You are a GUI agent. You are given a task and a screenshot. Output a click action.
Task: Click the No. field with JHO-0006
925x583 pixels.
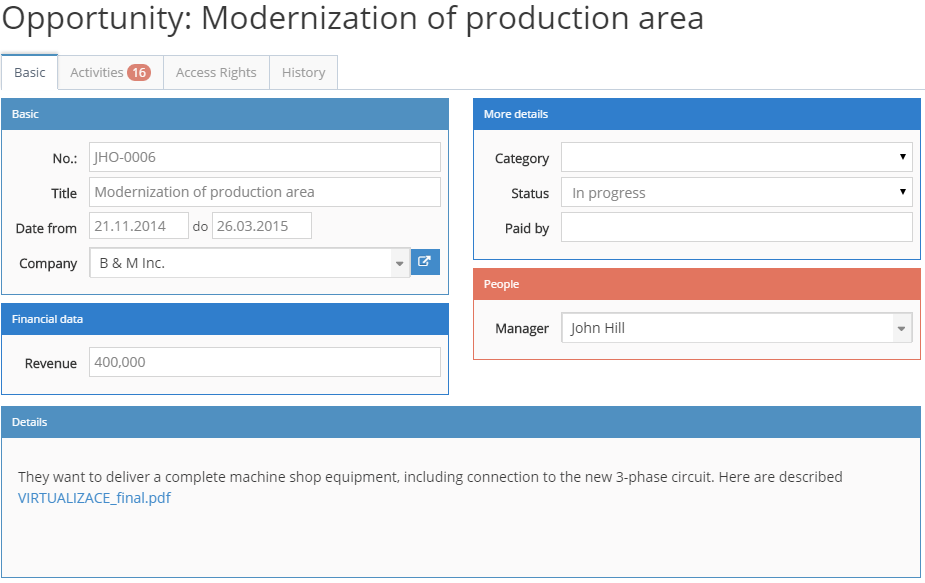pyautogui.click(x=265, y=157)
